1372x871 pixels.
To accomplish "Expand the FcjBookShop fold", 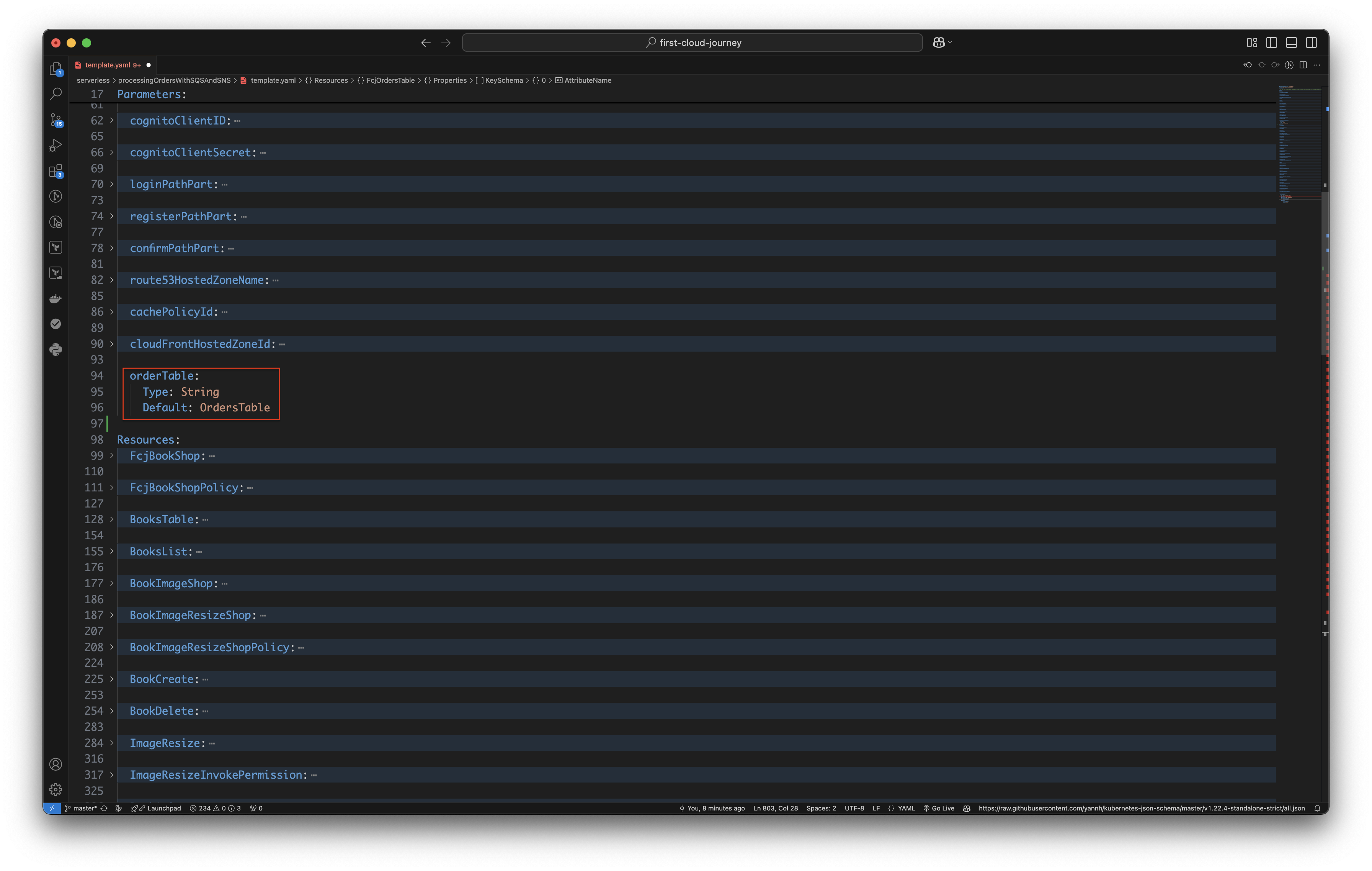I will [112, 455].
